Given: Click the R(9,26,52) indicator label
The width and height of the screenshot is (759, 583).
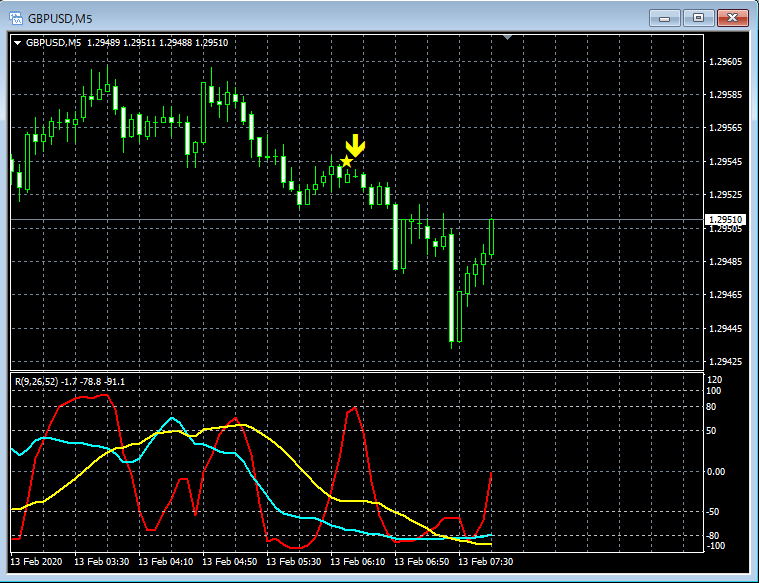Looking at the screenshot, I should pyautogui.click(x=70, y=382).
